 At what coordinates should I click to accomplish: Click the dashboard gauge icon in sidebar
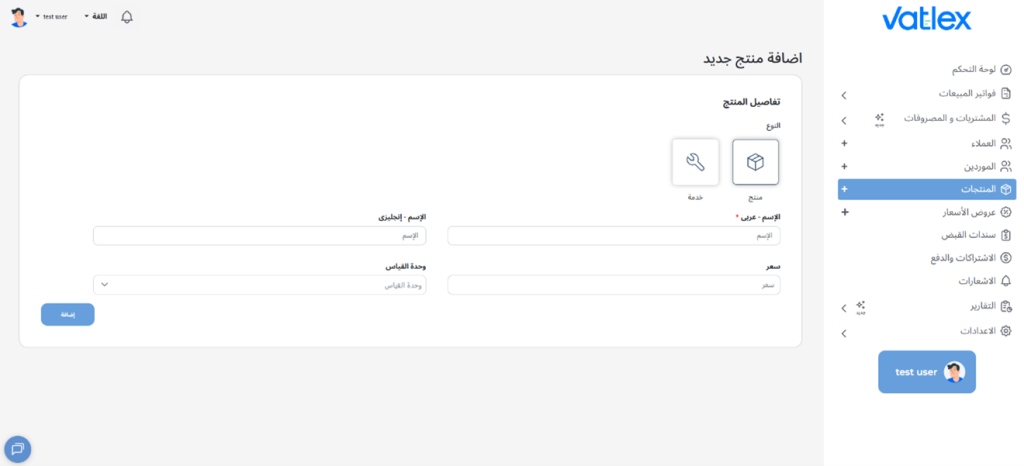pos(1006,70)
